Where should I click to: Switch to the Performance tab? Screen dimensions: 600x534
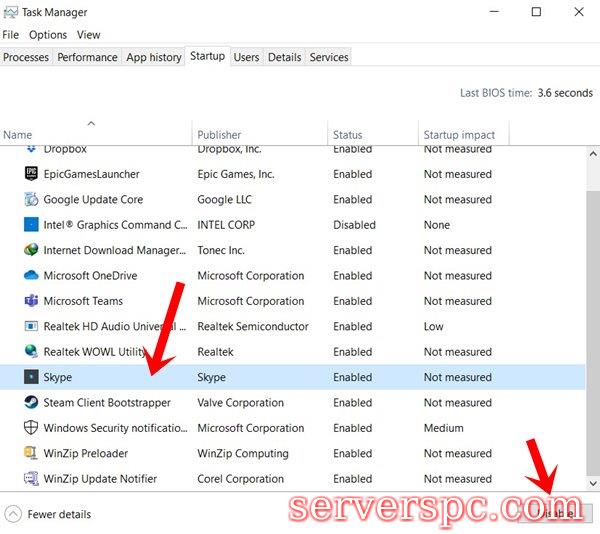pyautogui.click(x=87, y=57)
